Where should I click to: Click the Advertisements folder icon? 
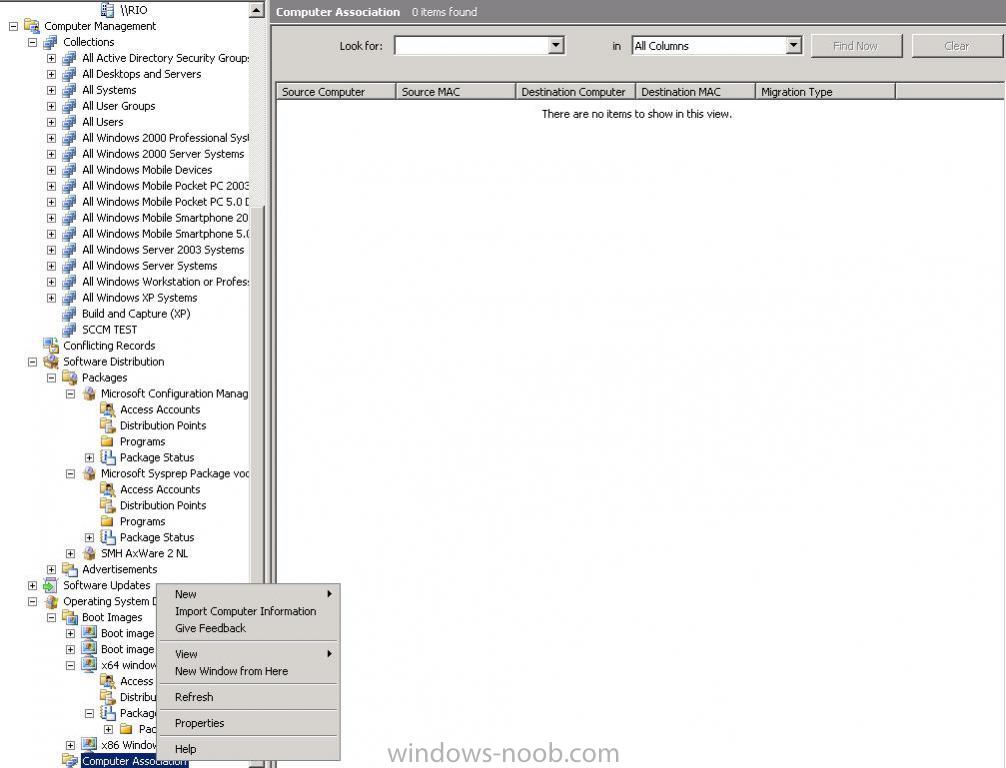coord(69,570)
